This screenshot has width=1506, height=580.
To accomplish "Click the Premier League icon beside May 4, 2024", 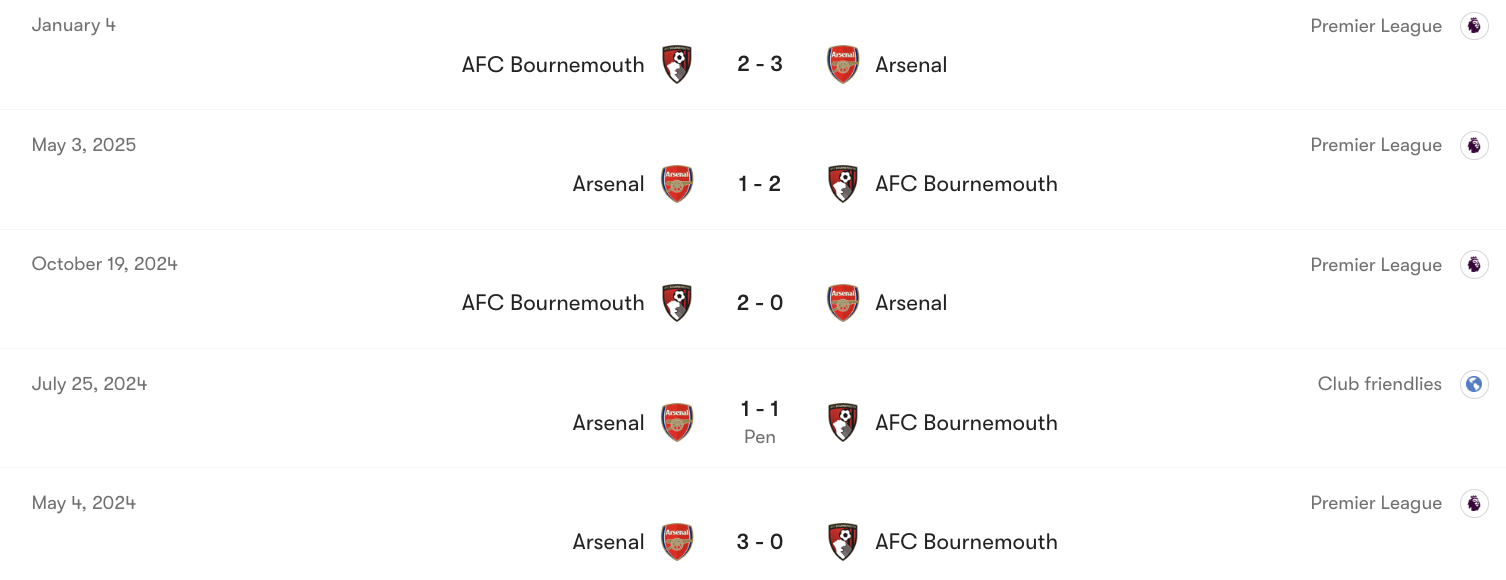I will pyautogui.click(x=1474, y=503).
